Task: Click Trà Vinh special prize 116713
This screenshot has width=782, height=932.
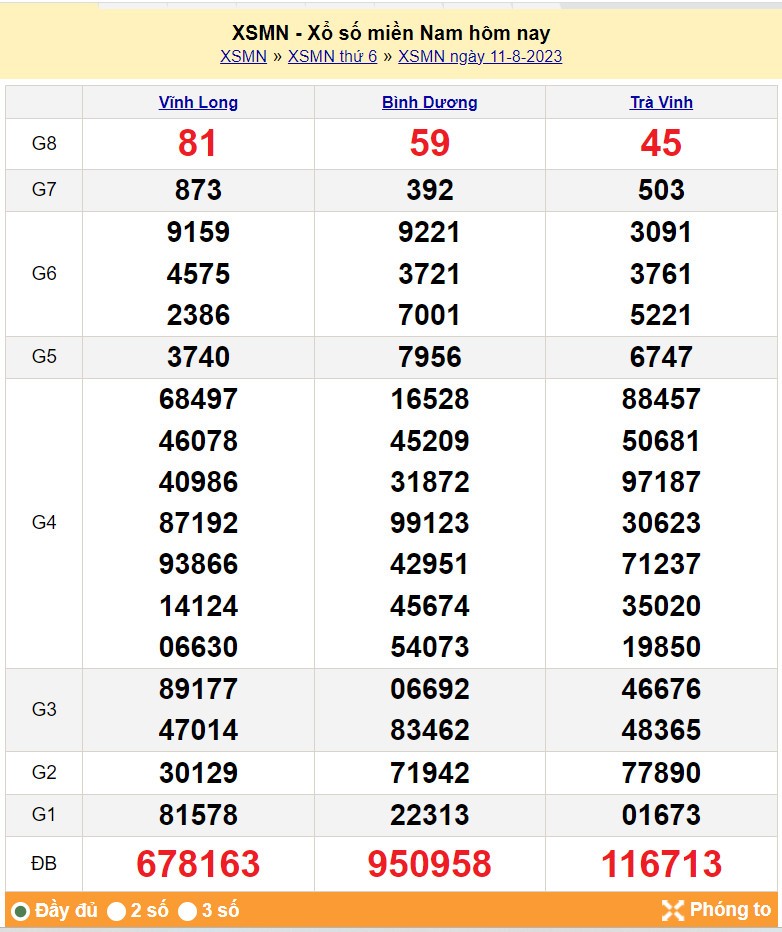Action: tap(661, 864)
